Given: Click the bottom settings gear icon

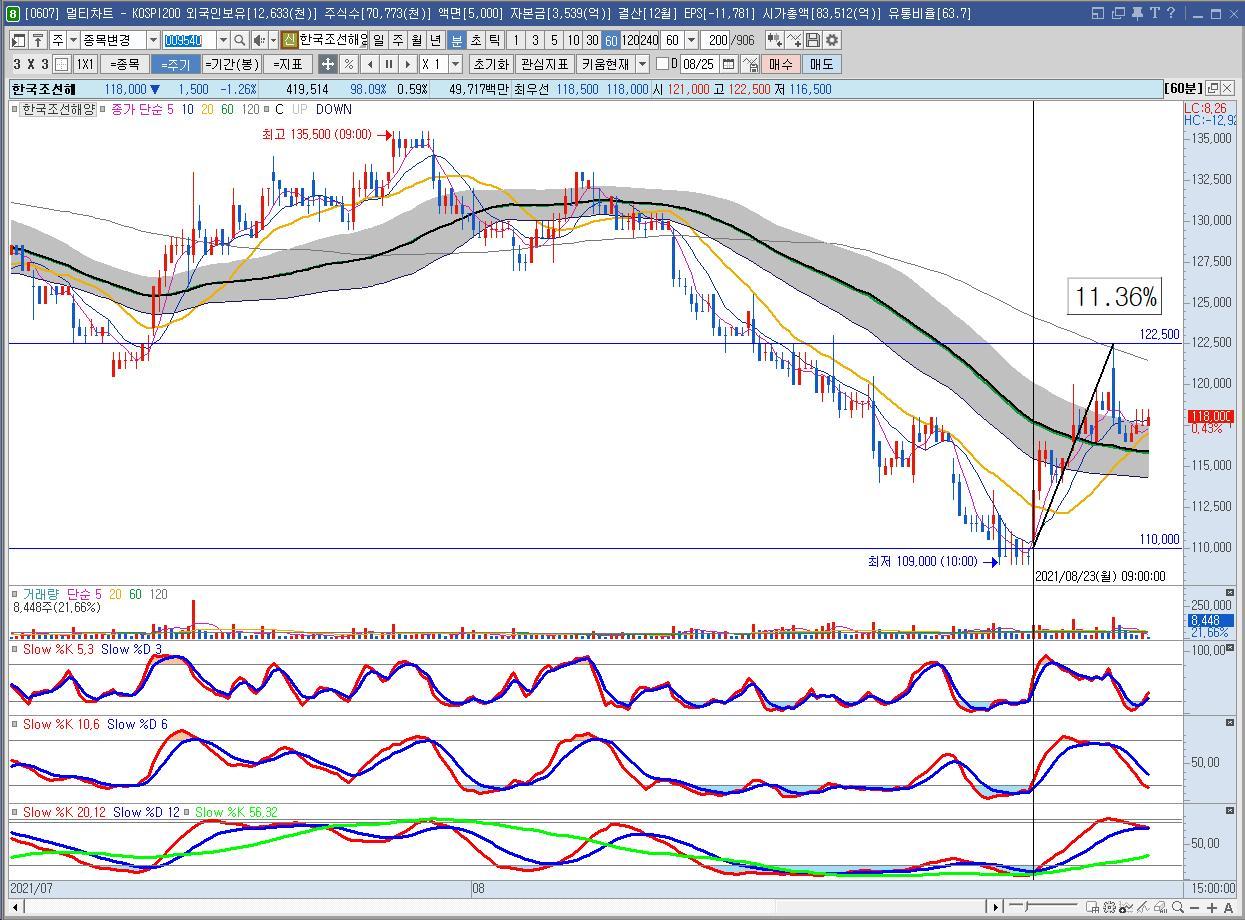Looking at the screenshot, I should (1109, 907).
